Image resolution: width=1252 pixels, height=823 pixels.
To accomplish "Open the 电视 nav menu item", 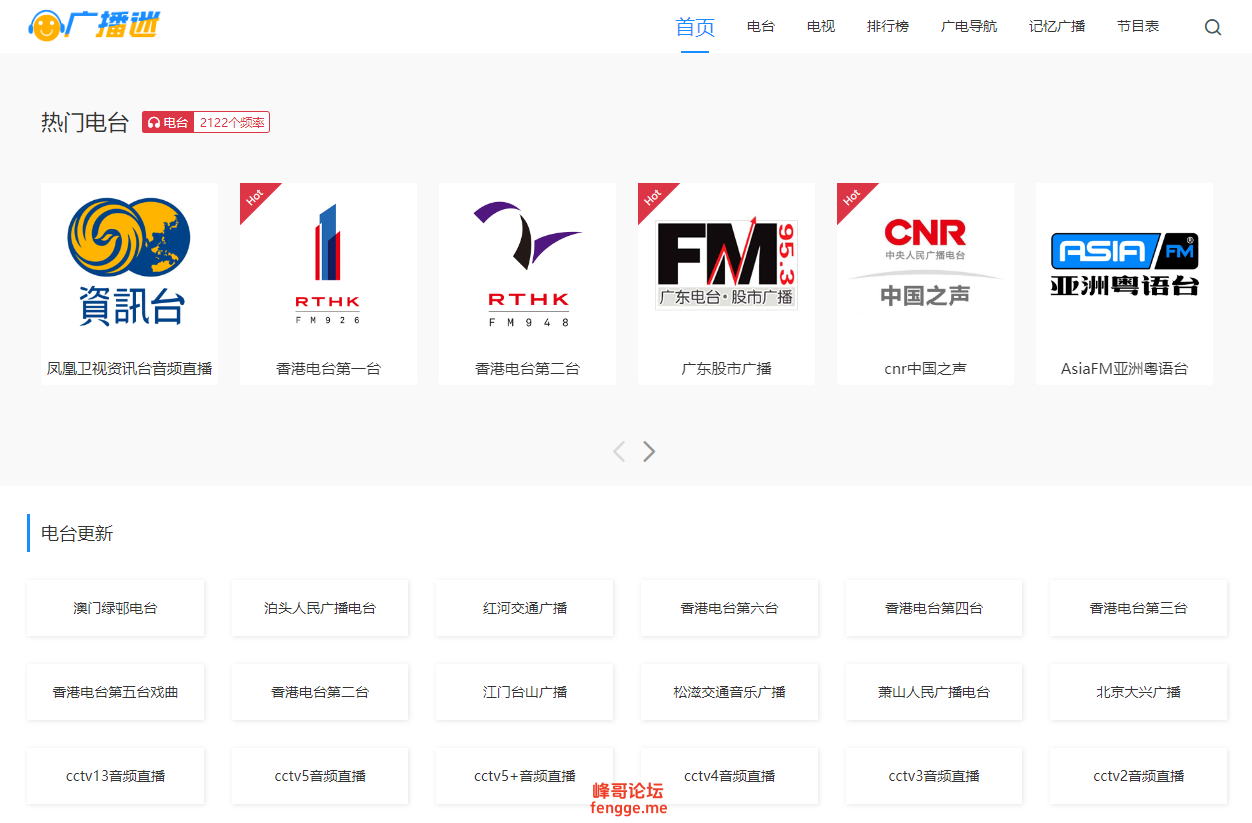I will pos(821,27).
